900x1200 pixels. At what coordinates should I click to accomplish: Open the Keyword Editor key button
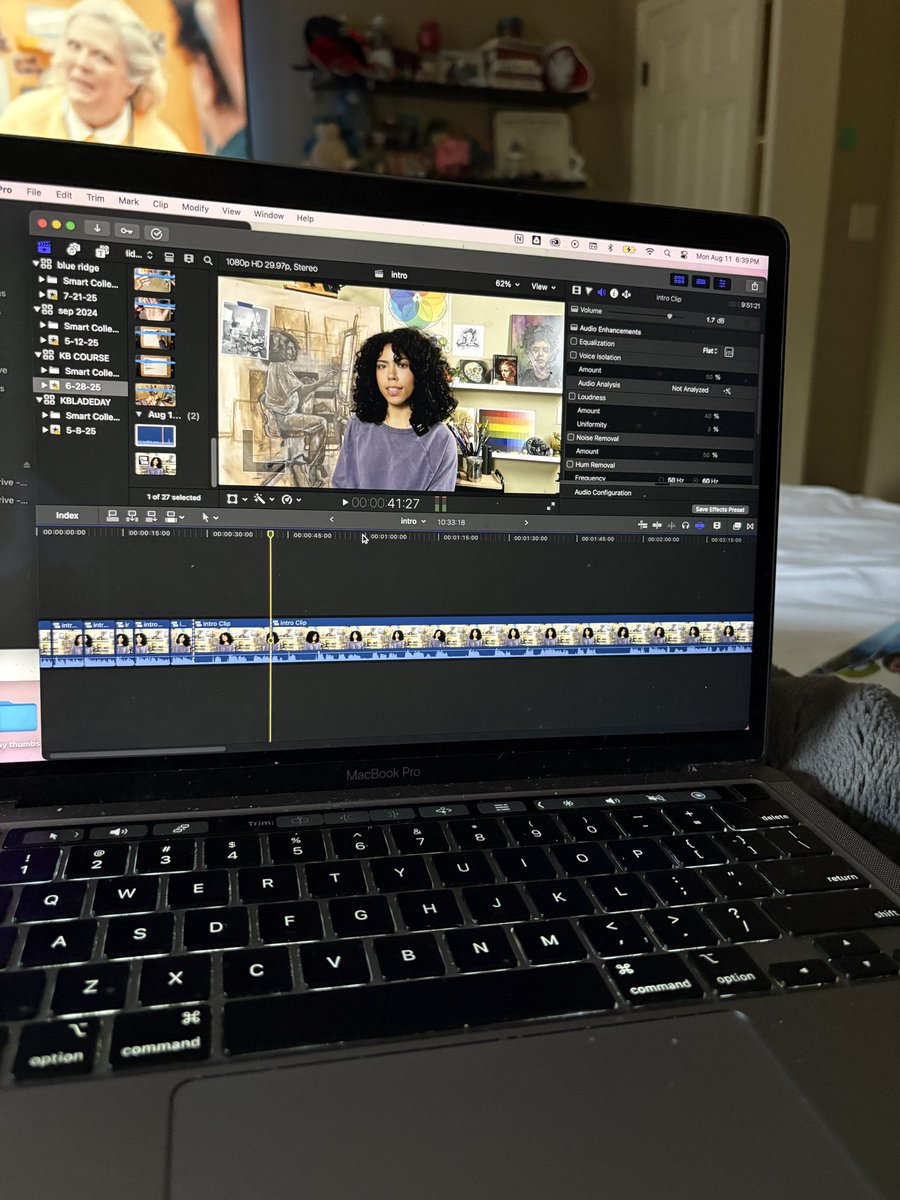[126, 230]
